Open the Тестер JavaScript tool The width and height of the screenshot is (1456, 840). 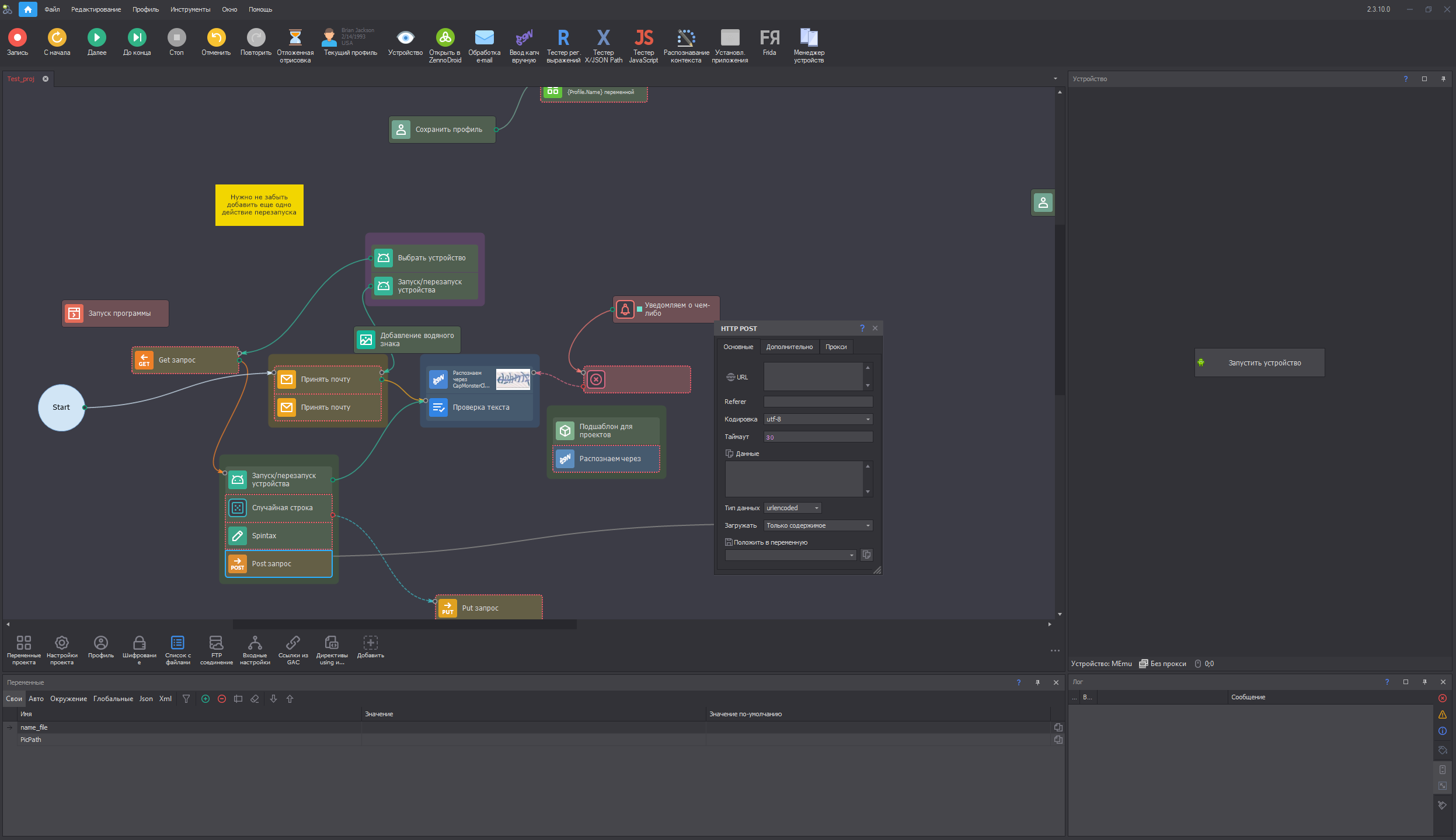643,38
